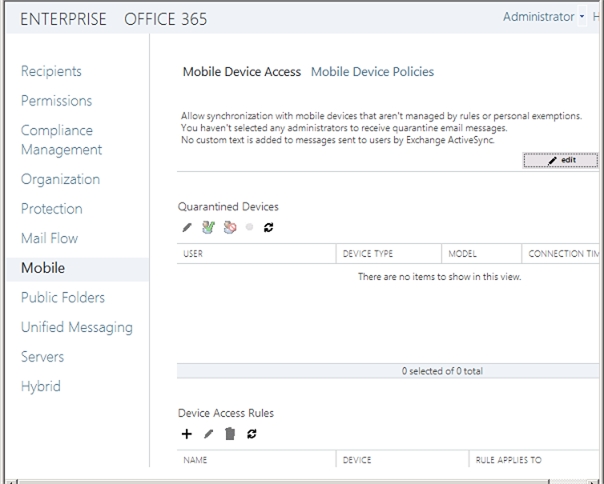Sort by MODEL column header

(x=482, y=254)
